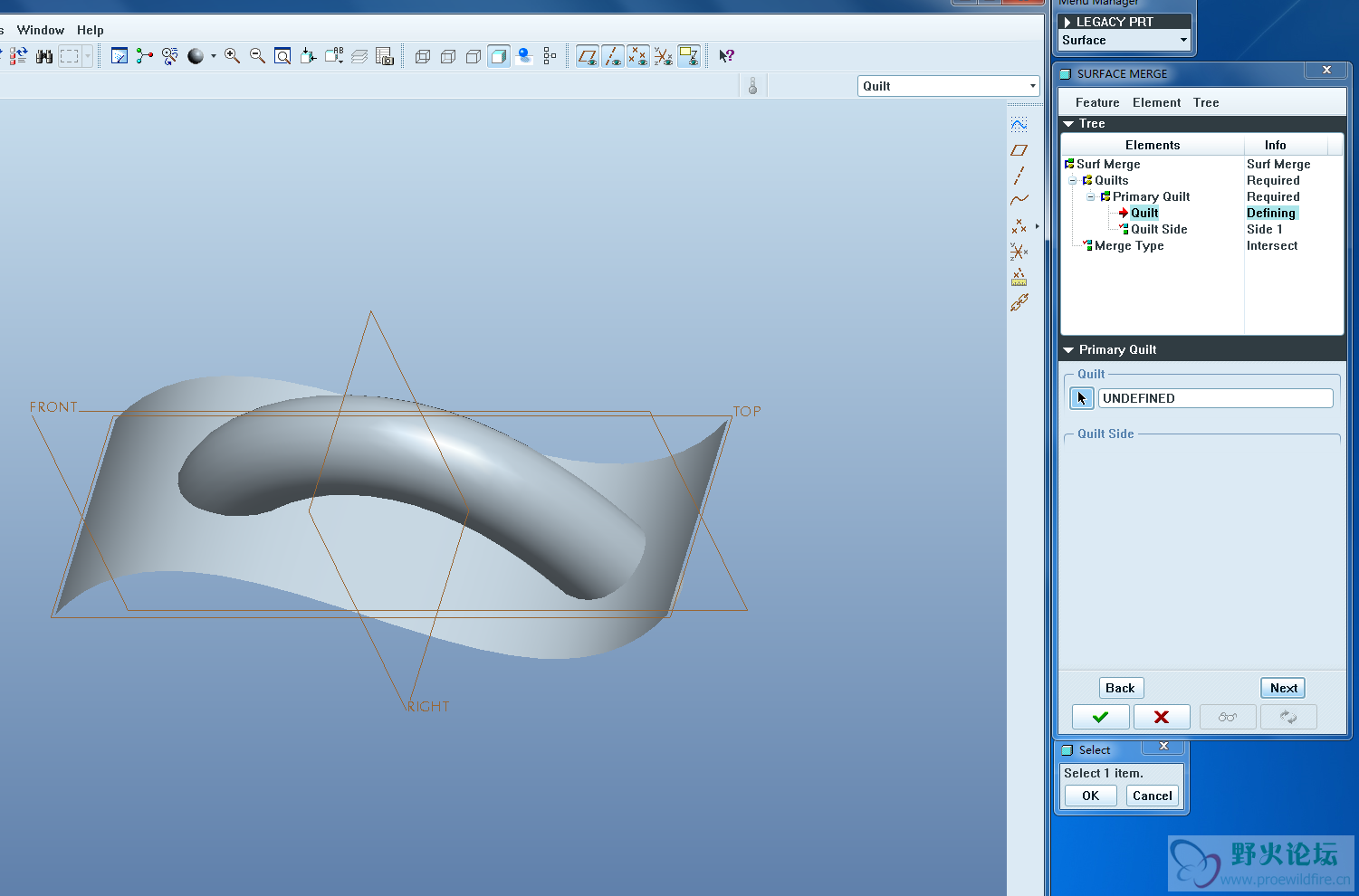The height and width of the screenshot is (896, 1359).
Task: Toggle datum points display
Action: pos(638,56)
